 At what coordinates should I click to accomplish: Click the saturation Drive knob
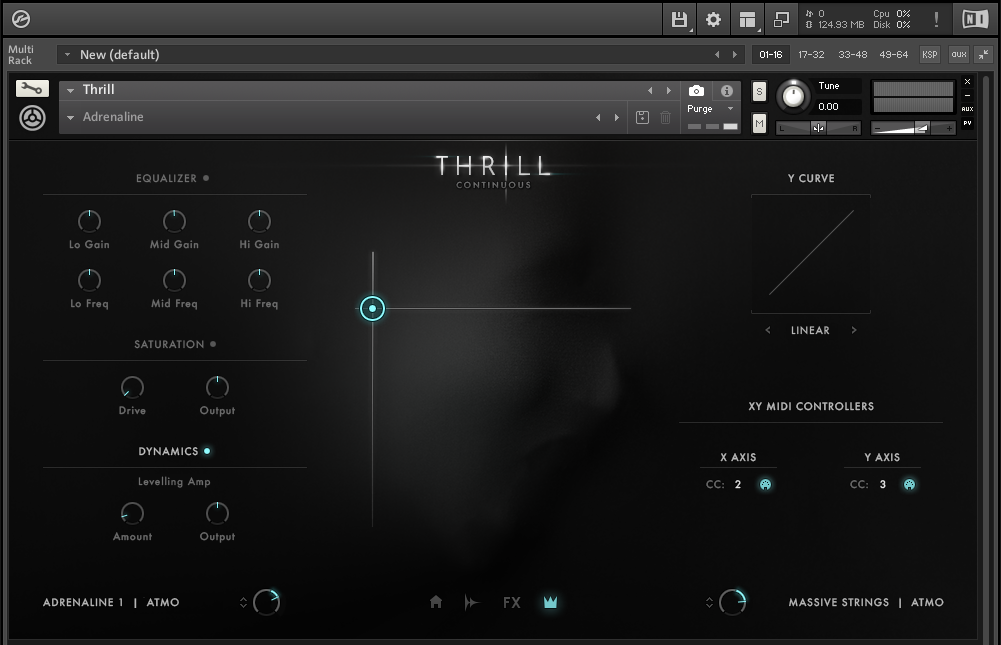[132, 388]
